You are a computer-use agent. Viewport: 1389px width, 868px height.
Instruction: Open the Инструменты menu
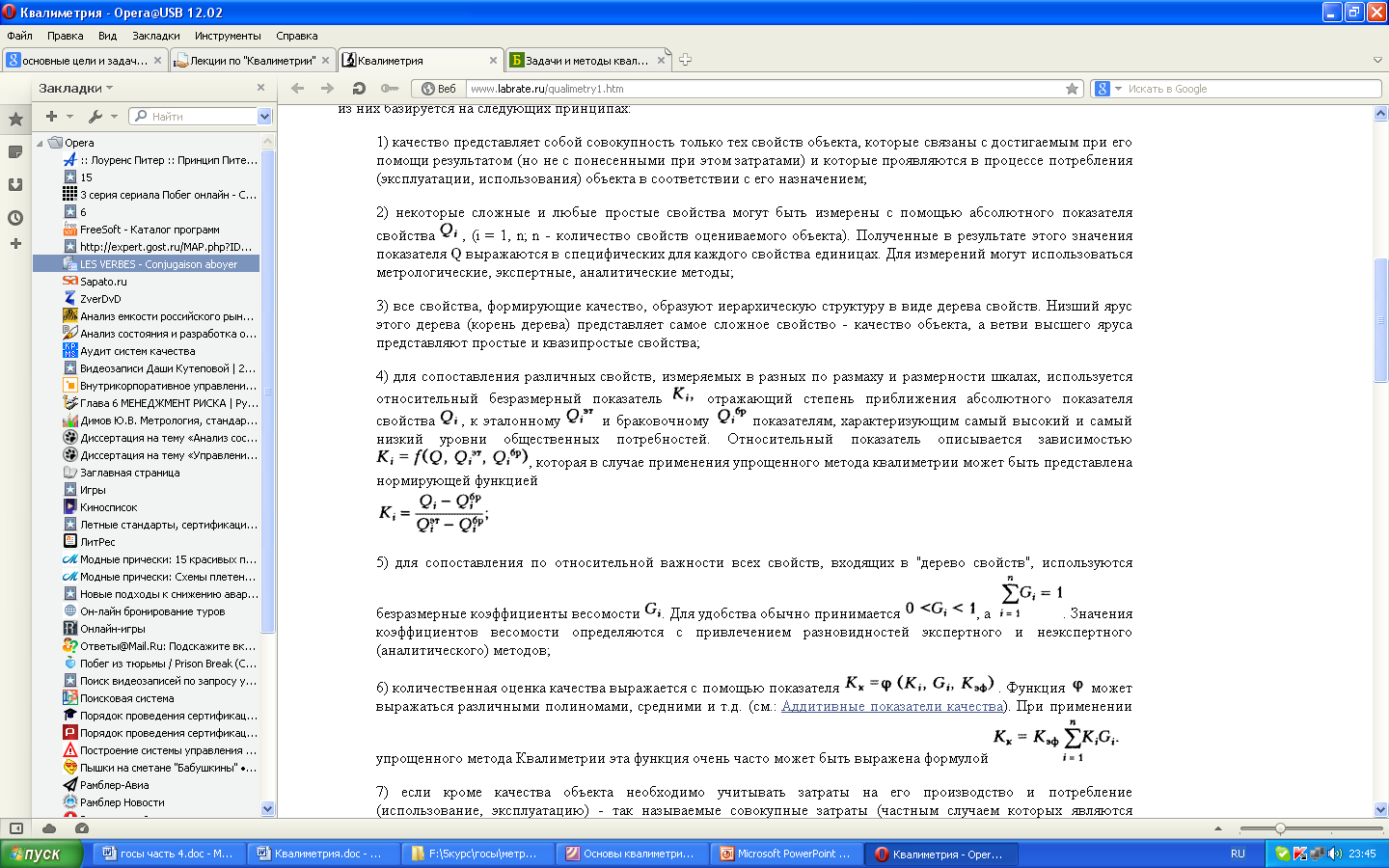point(228,36)
